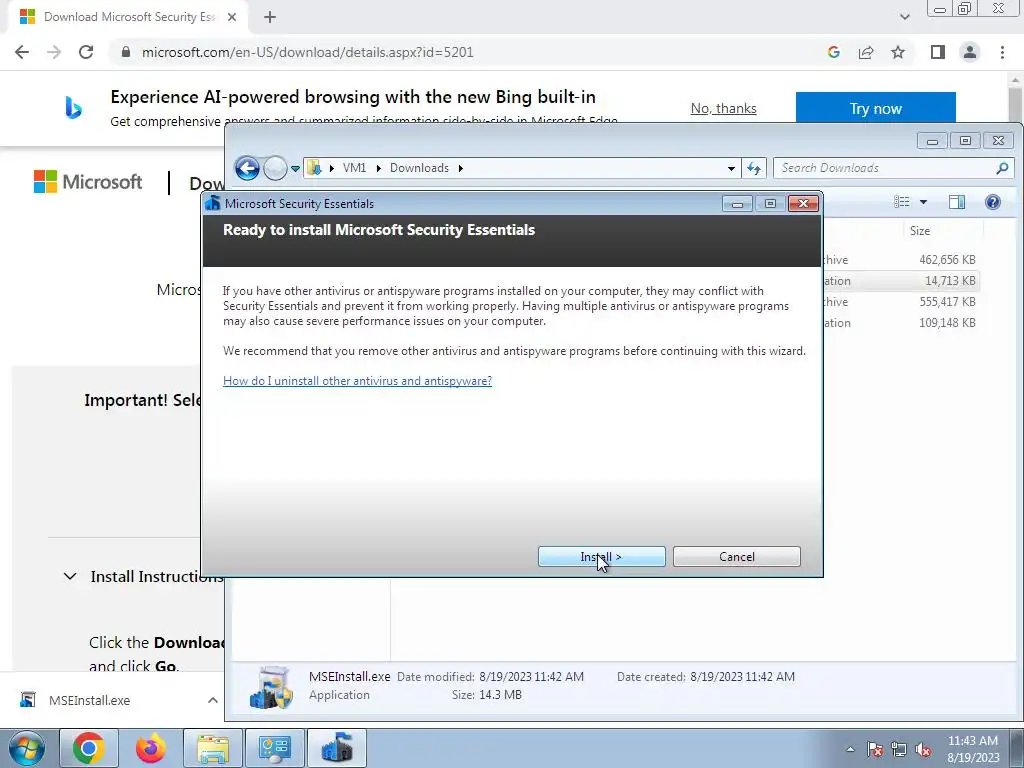Focus the Search Downloads field
The width and height of the screenshot is (1024, 768).
(885, 168)
